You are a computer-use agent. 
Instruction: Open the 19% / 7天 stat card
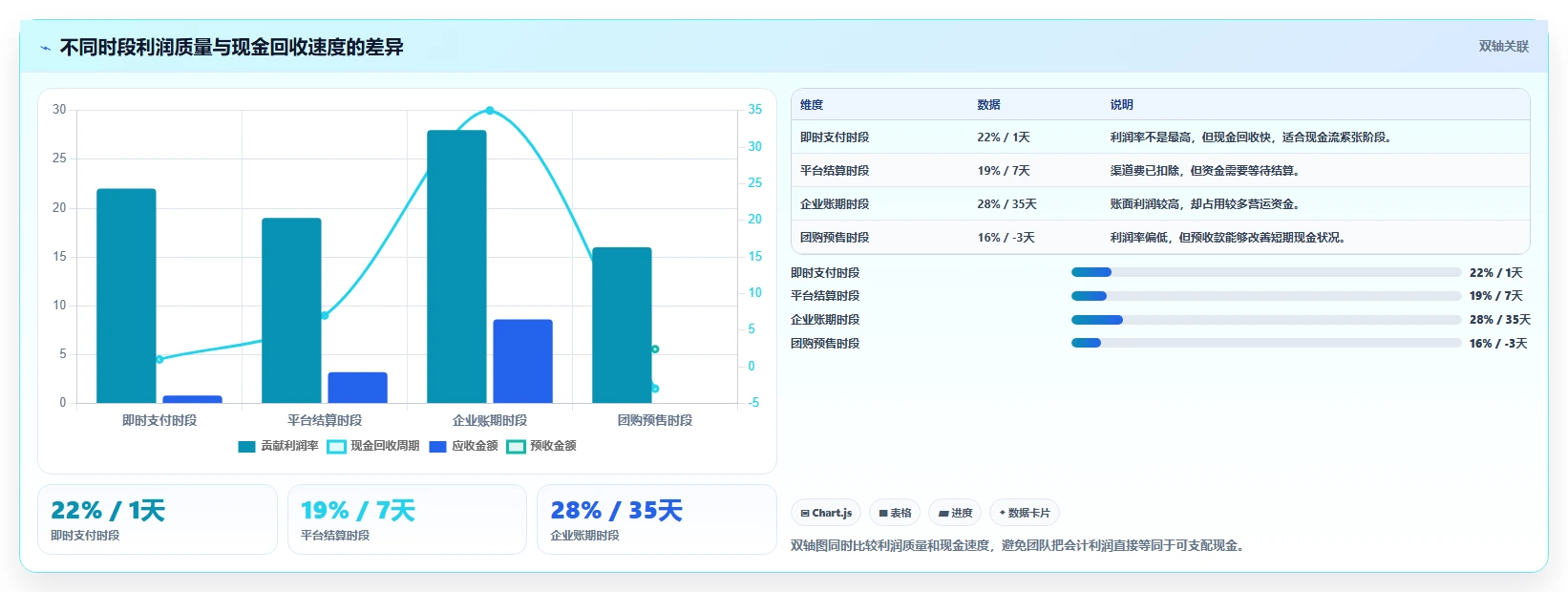point(407,519)
